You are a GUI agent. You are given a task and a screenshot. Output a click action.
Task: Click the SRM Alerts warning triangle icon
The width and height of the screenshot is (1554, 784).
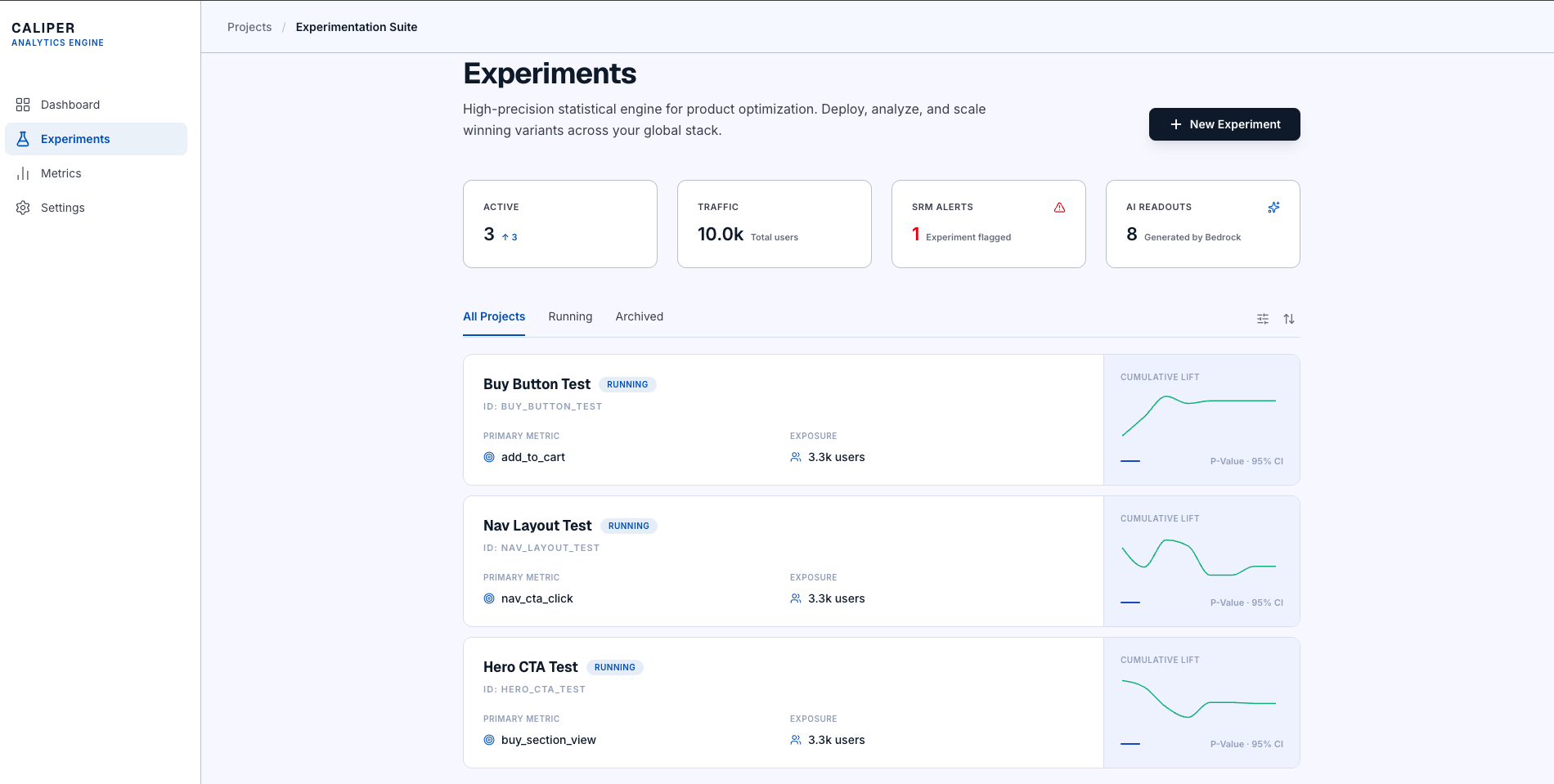[x=1059, y=208]
